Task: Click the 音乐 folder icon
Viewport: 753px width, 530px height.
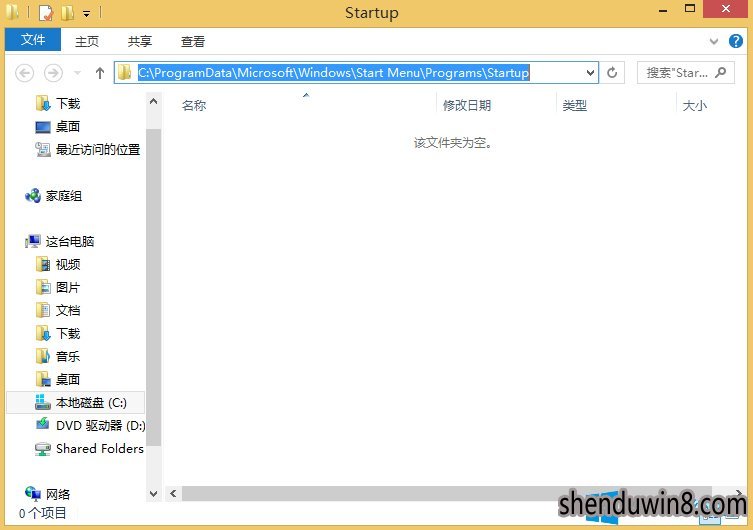Action: [43, 356]
